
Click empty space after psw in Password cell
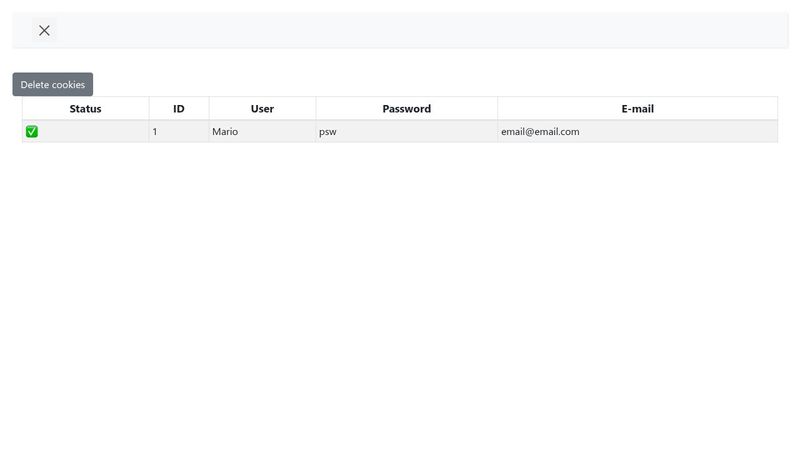[420, 131]
